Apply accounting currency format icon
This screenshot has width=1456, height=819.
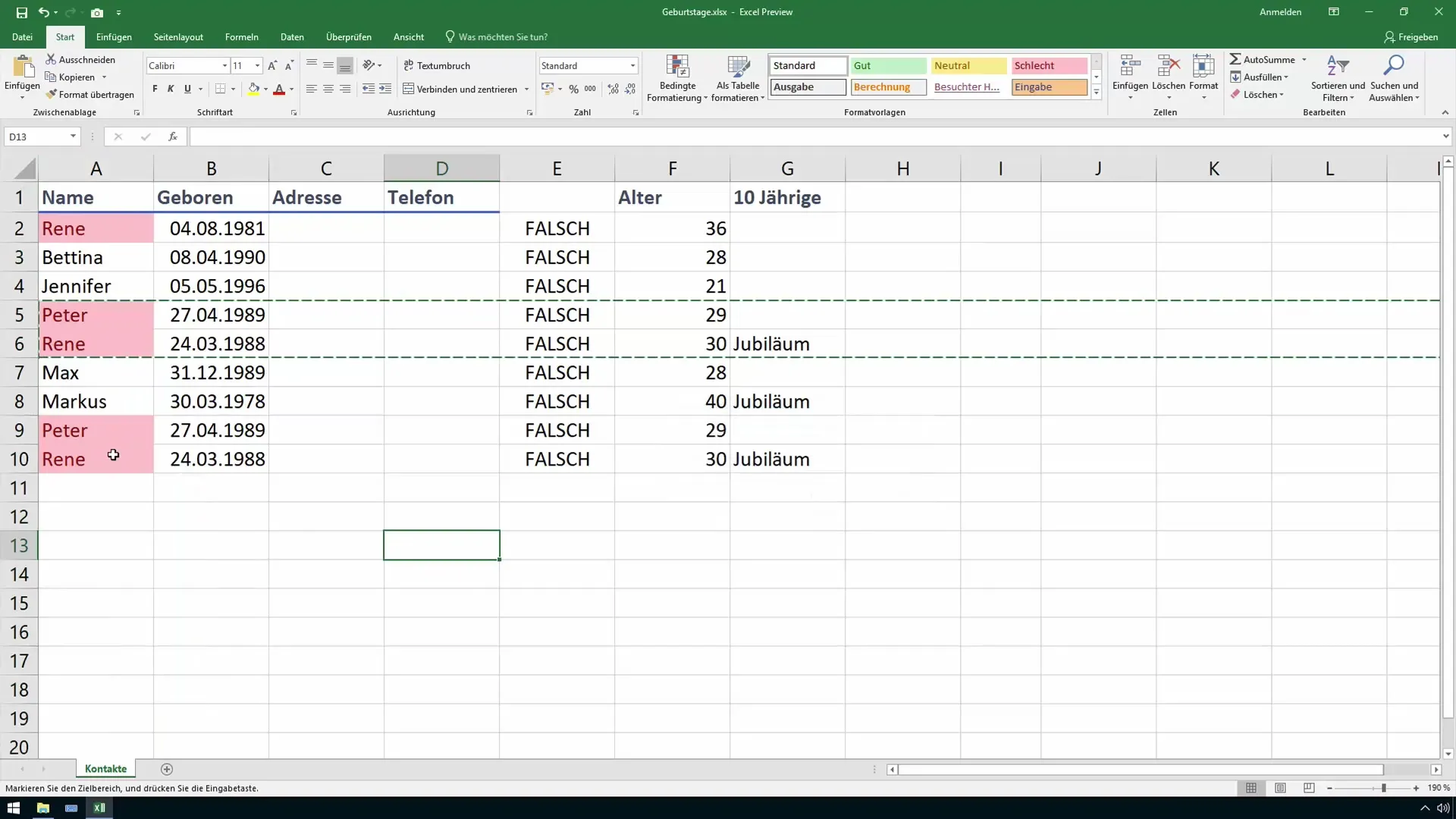click(x=548, y=89)
